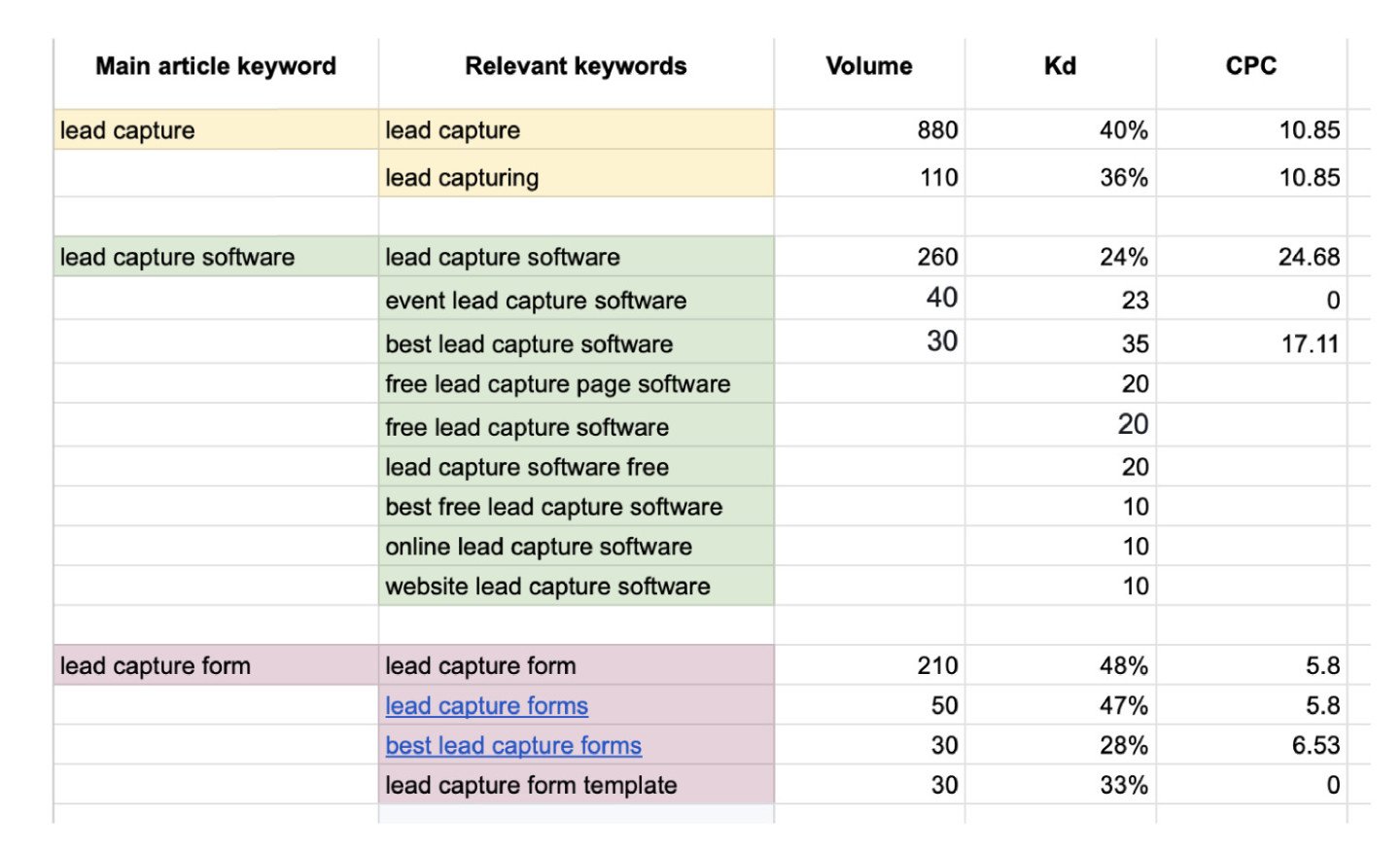This screenshot has width=1400, height=853.
Task: Select the Kd cell showing 24%
Action: (1061, 257)
